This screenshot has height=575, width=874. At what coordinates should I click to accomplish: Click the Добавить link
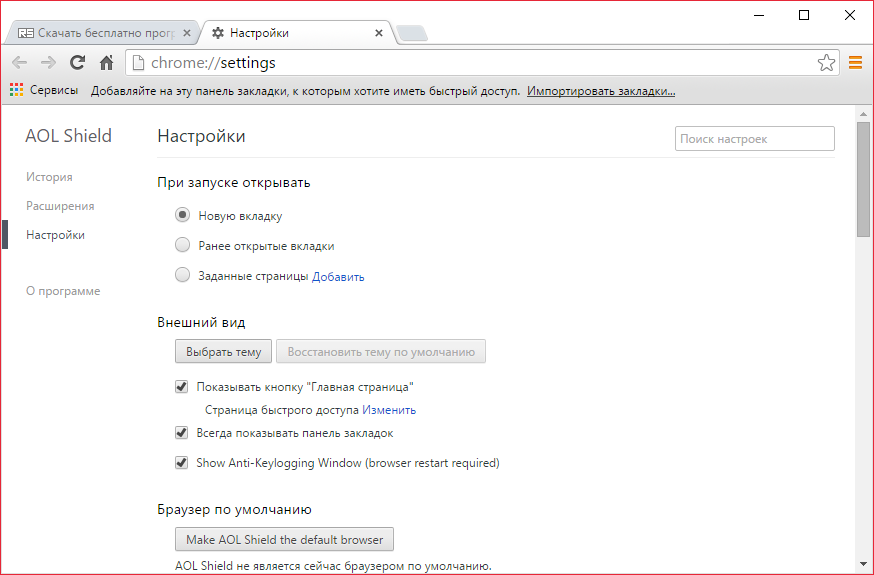point(338,277)
